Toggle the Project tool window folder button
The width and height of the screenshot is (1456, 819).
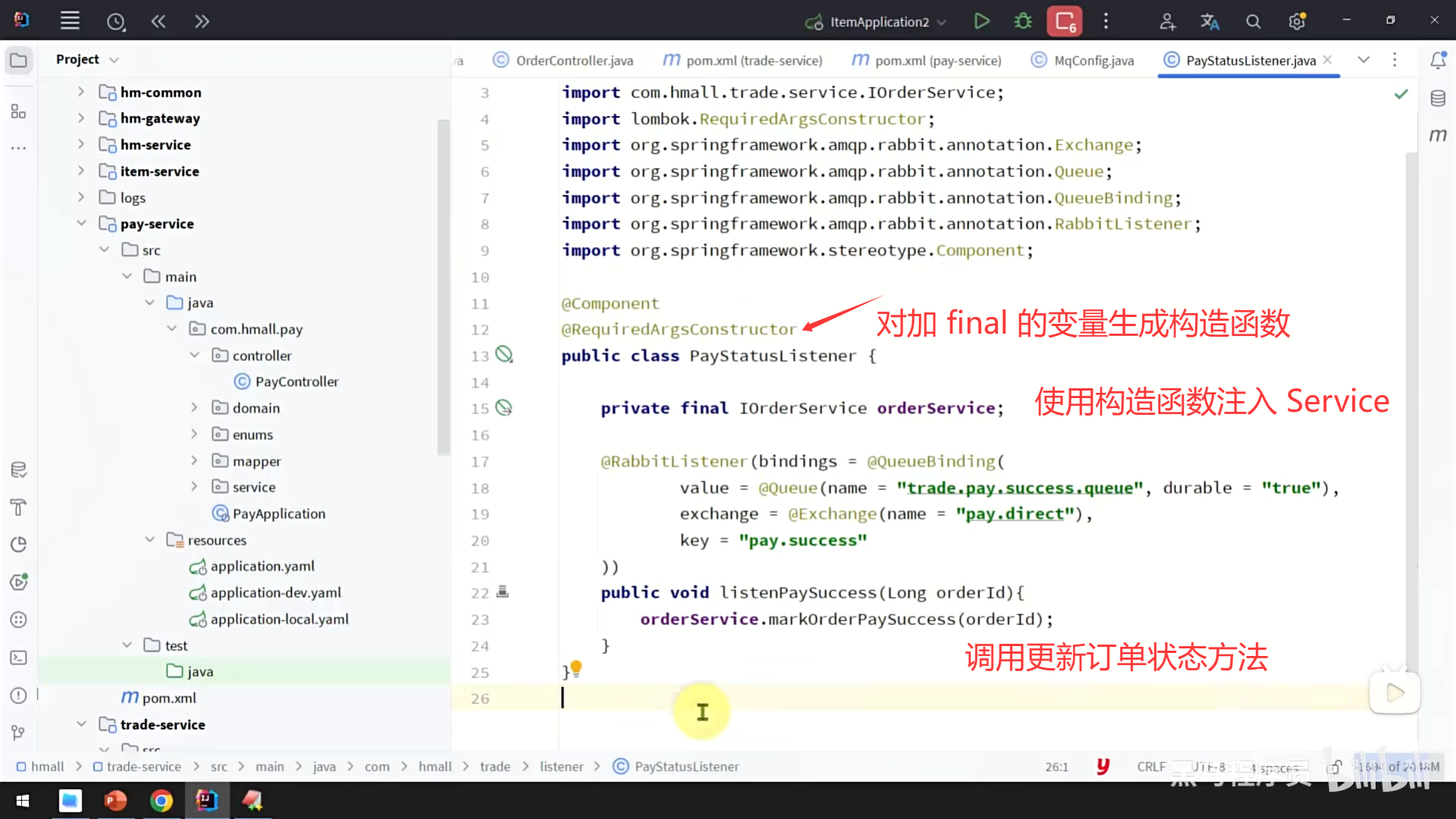click(x=19, y=60)
